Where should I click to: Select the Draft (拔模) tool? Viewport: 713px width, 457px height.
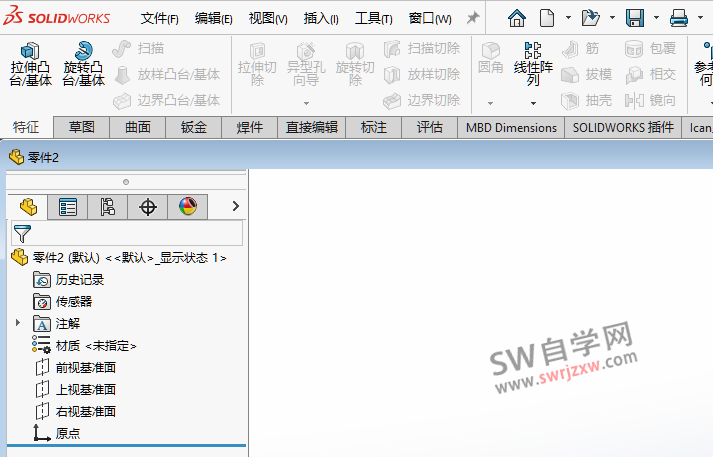coord(587,74)
